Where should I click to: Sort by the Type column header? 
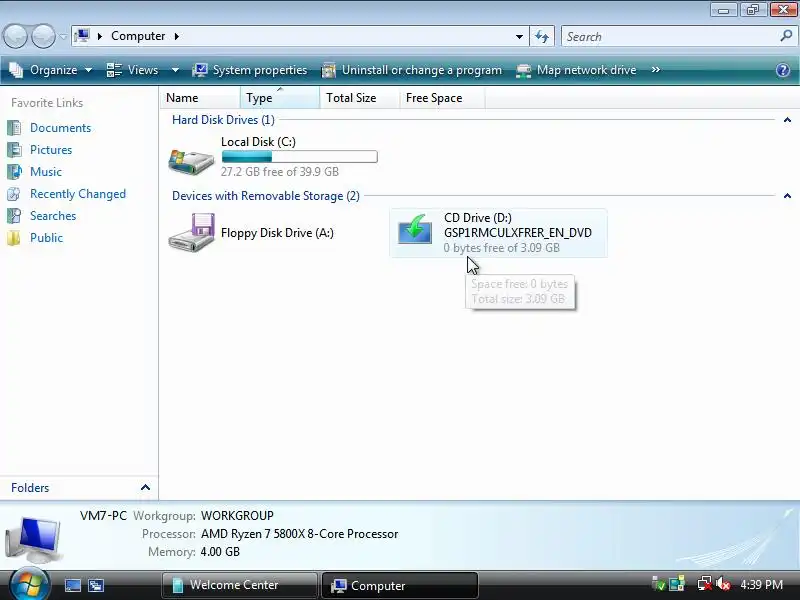click(280, 97)
